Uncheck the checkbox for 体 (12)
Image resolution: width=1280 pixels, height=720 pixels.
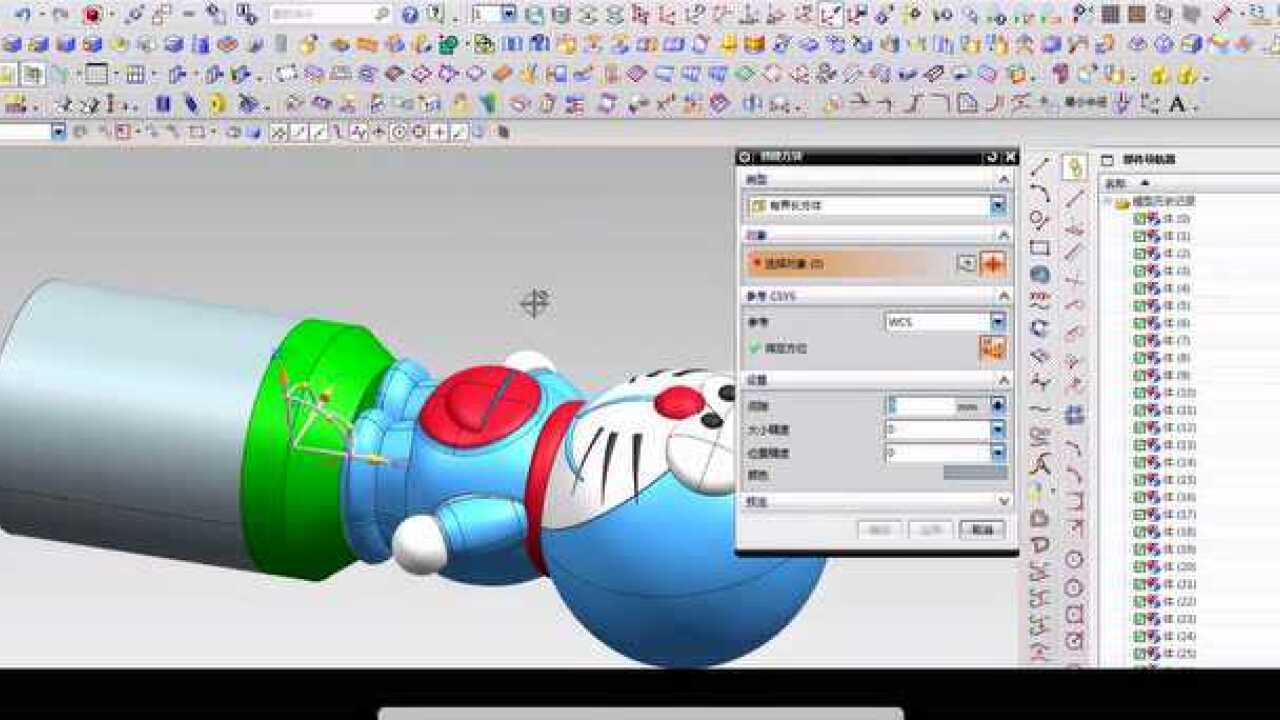(1138, 428)
